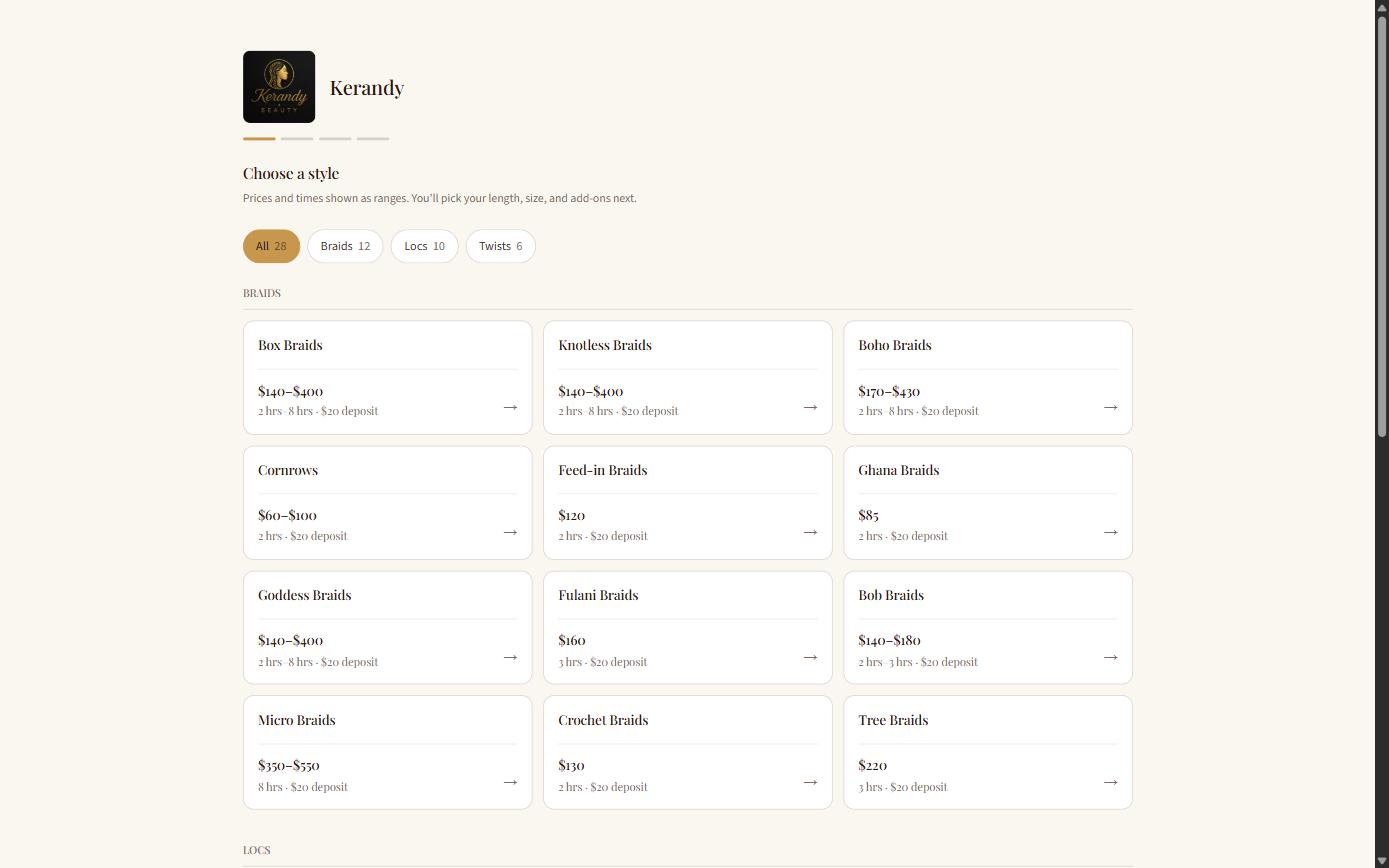Click the arrow on the Box Braids card

[x=510, y=407]
